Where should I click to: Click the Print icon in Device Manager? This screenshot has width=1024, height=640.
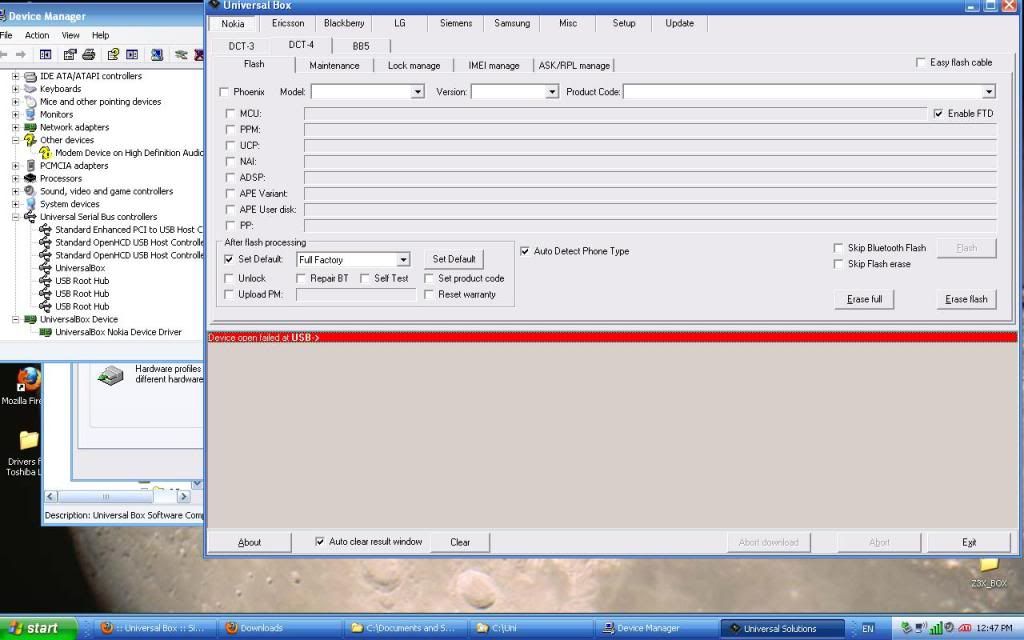pos(89,55)
